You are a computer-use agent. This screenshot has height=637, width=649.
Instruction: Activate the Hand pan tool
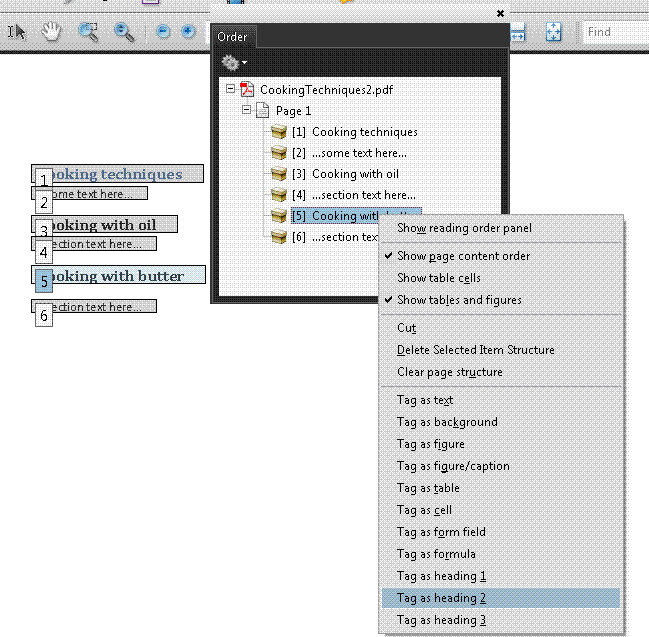pyautogui.click(x=52, y=32)
